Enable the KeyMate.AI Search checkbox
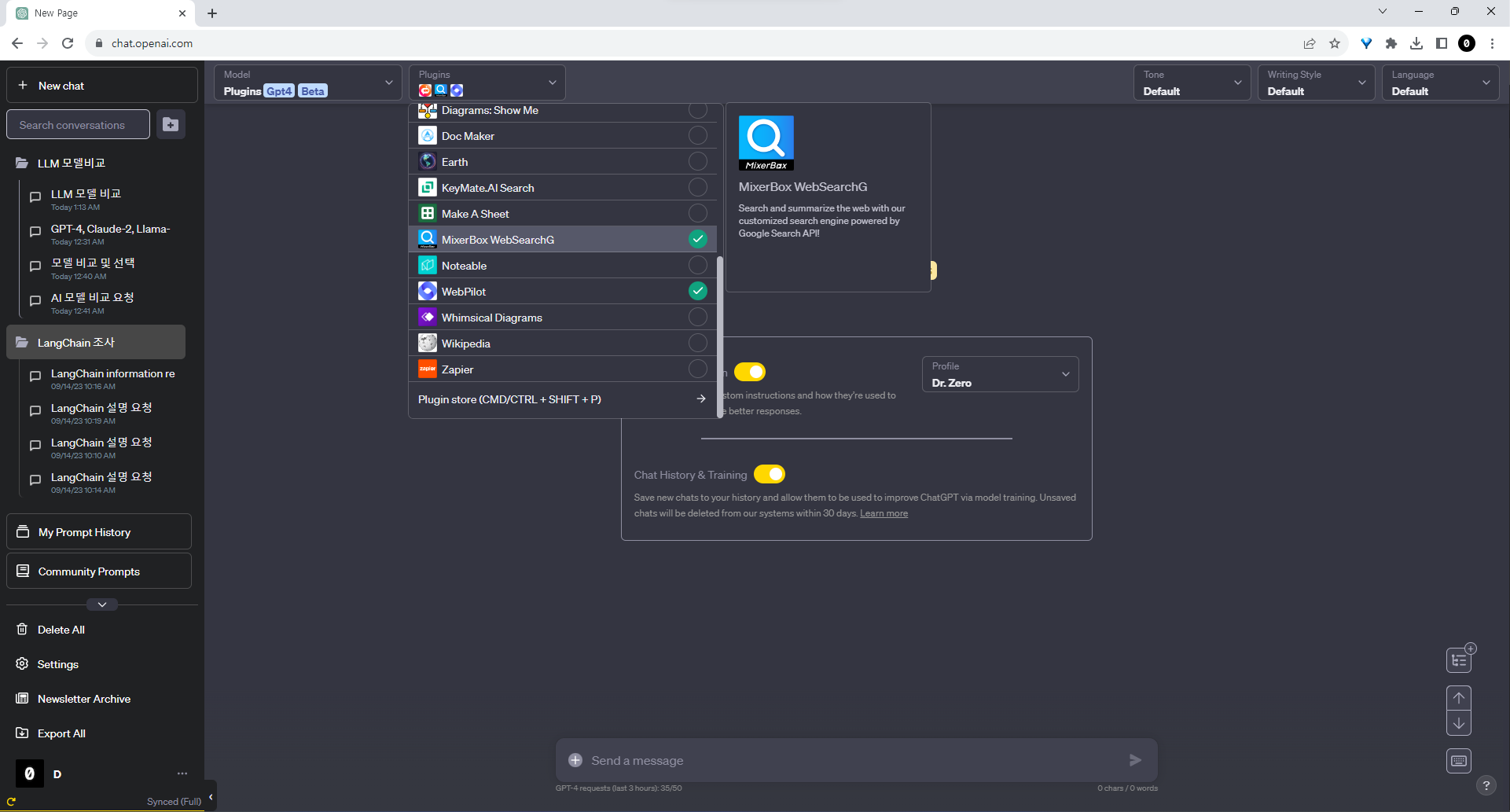Screen dimensions: 1510x812 (x=697, y=187)
